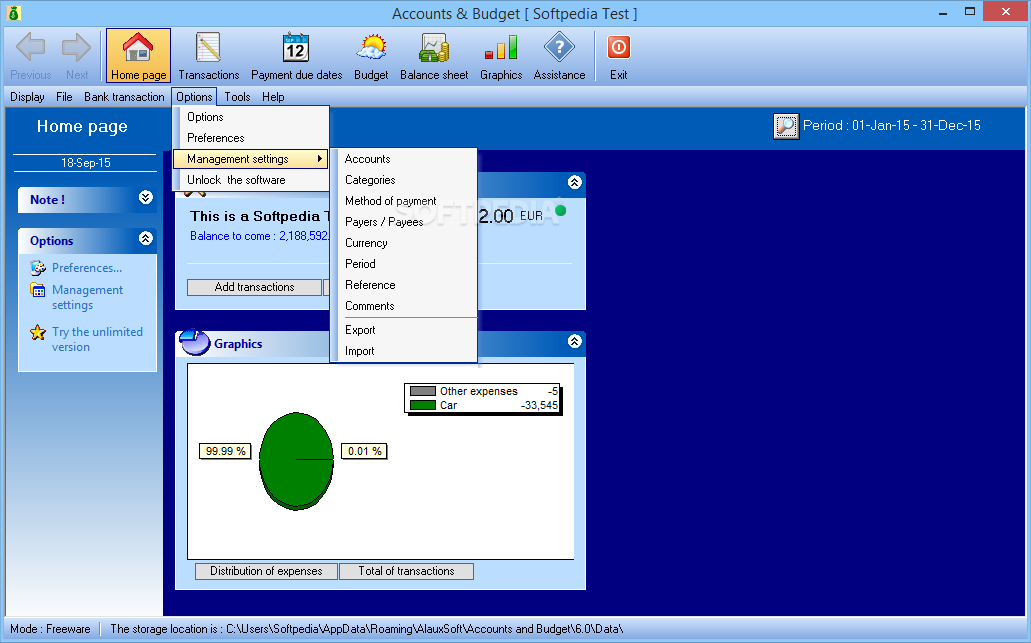
Task: Click Mode : Freeware status bar entry
Action: (50, 629)
